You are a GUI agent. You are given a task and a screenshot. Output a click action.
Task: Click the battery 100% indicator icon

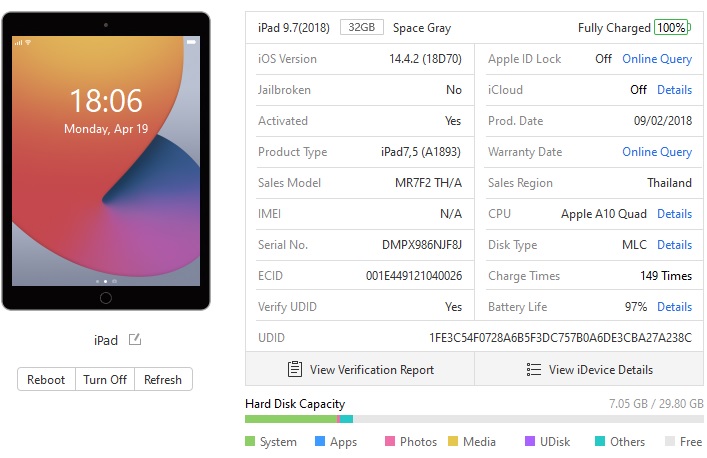tap(672, 27)
